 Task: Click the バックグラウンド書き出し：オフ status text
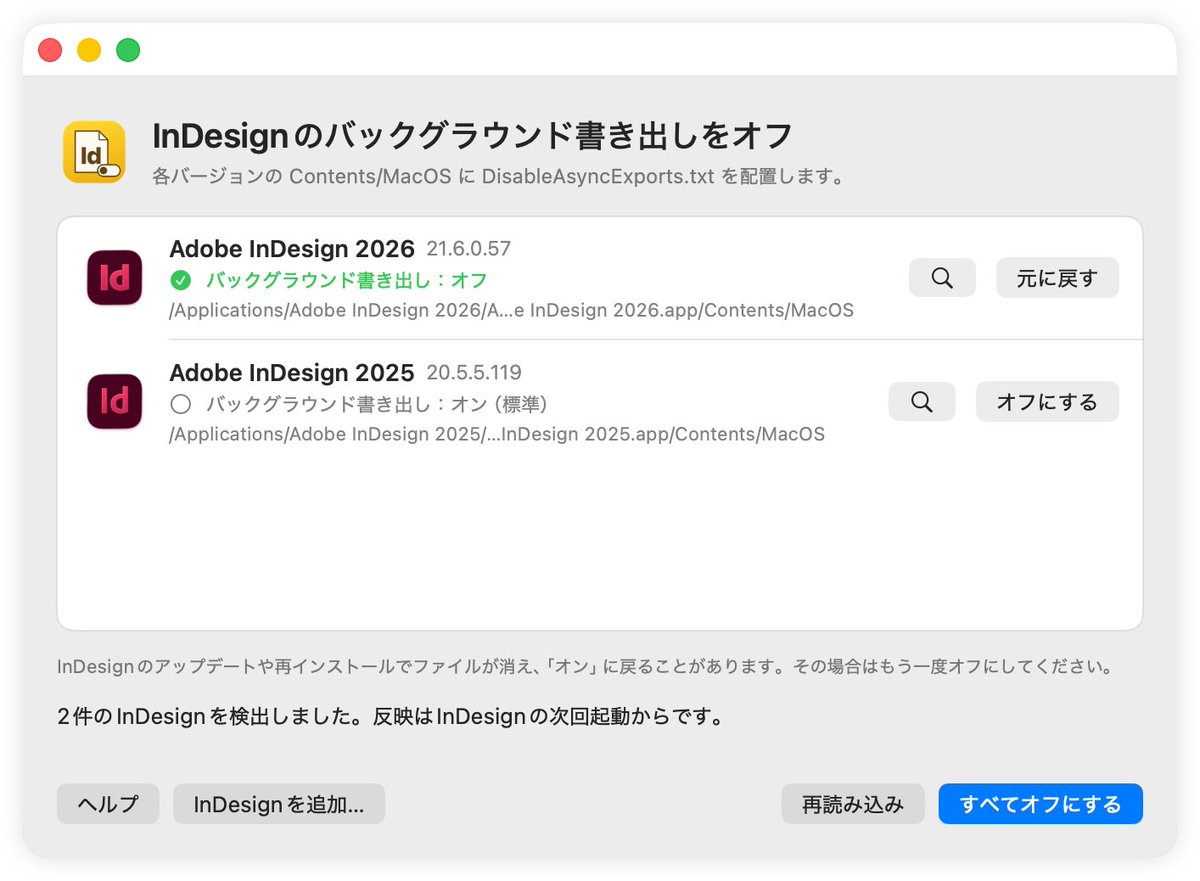[347, 280]
